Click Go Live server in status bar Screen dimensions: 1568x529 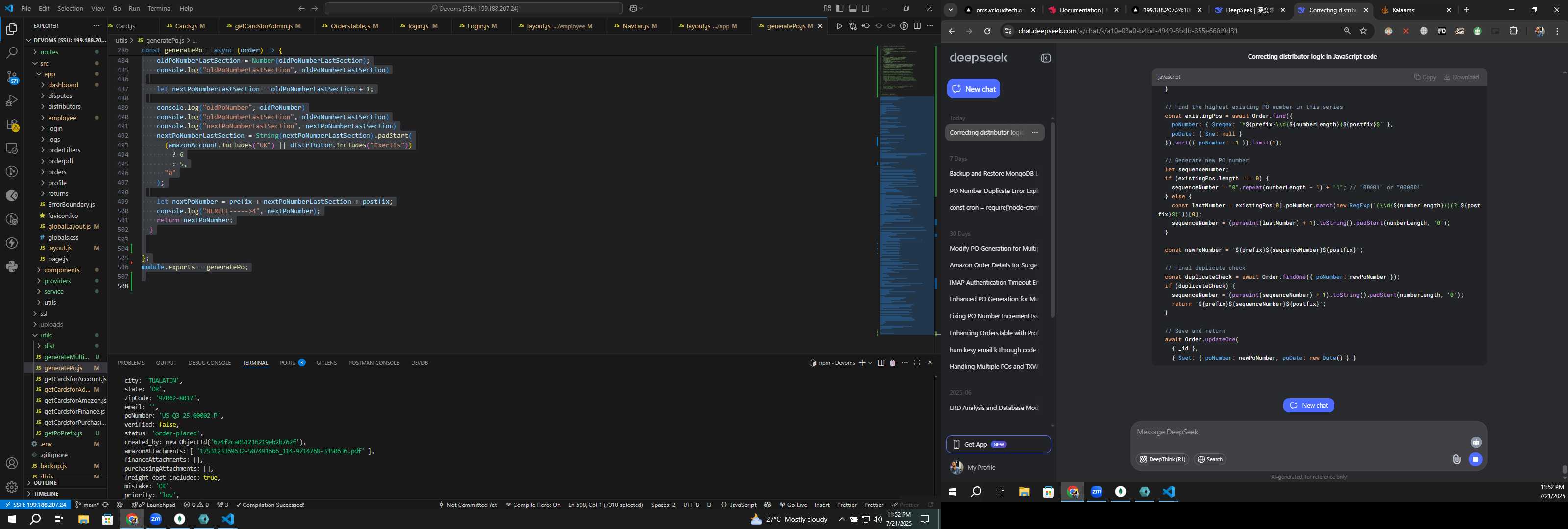(x=793, y=505)
